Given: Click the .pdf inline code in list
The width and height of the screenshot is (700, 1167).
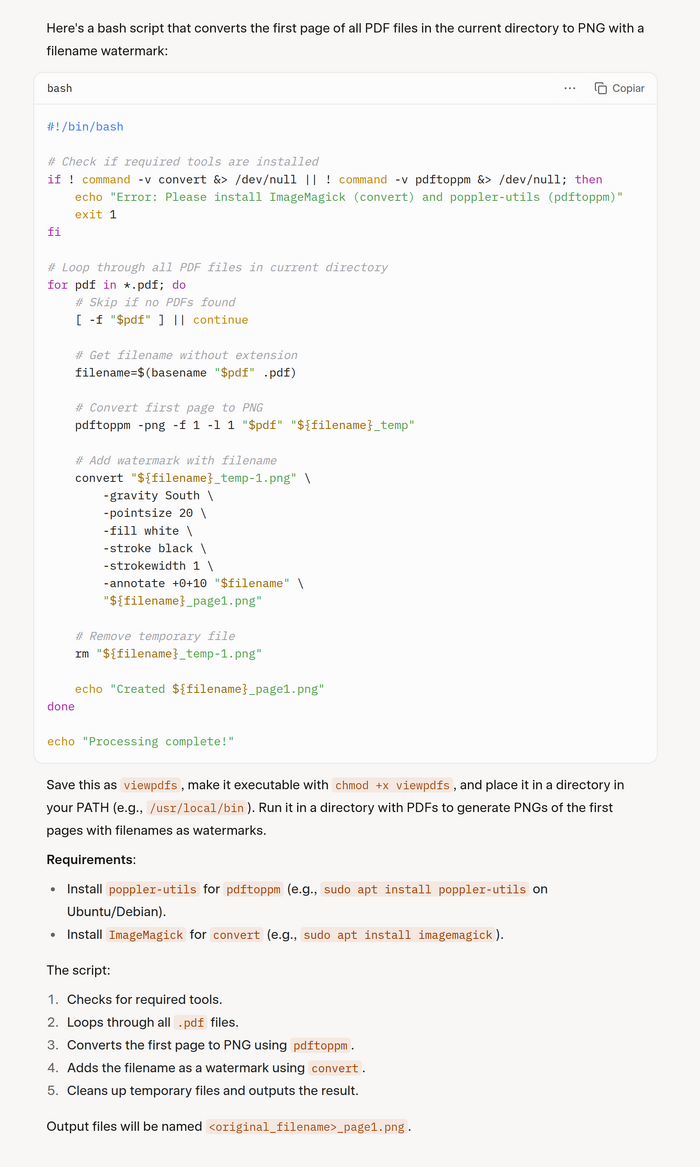Looking at the screenshot, I should [x=191, y=1023].
